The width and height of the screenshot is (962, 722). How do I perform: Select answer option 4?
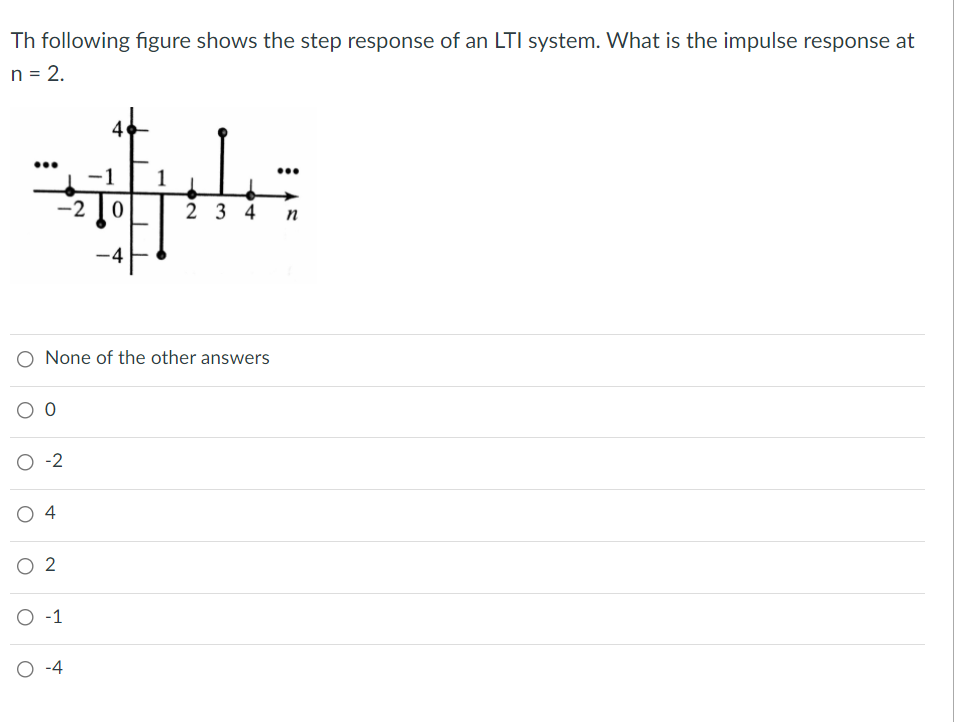click(24, 514)
